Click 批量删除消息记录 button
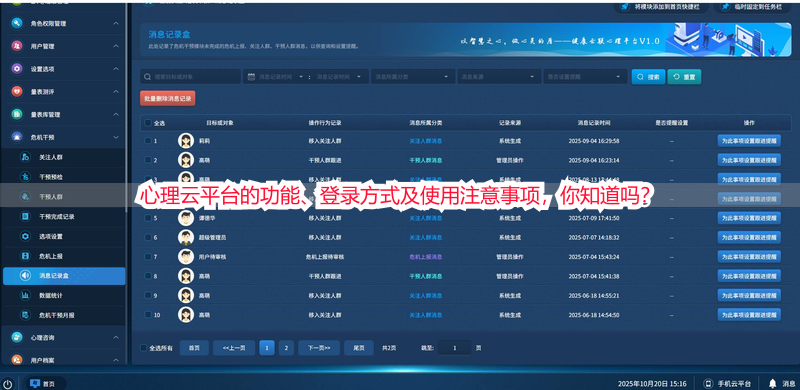800x390 pixels. [167, 99]
